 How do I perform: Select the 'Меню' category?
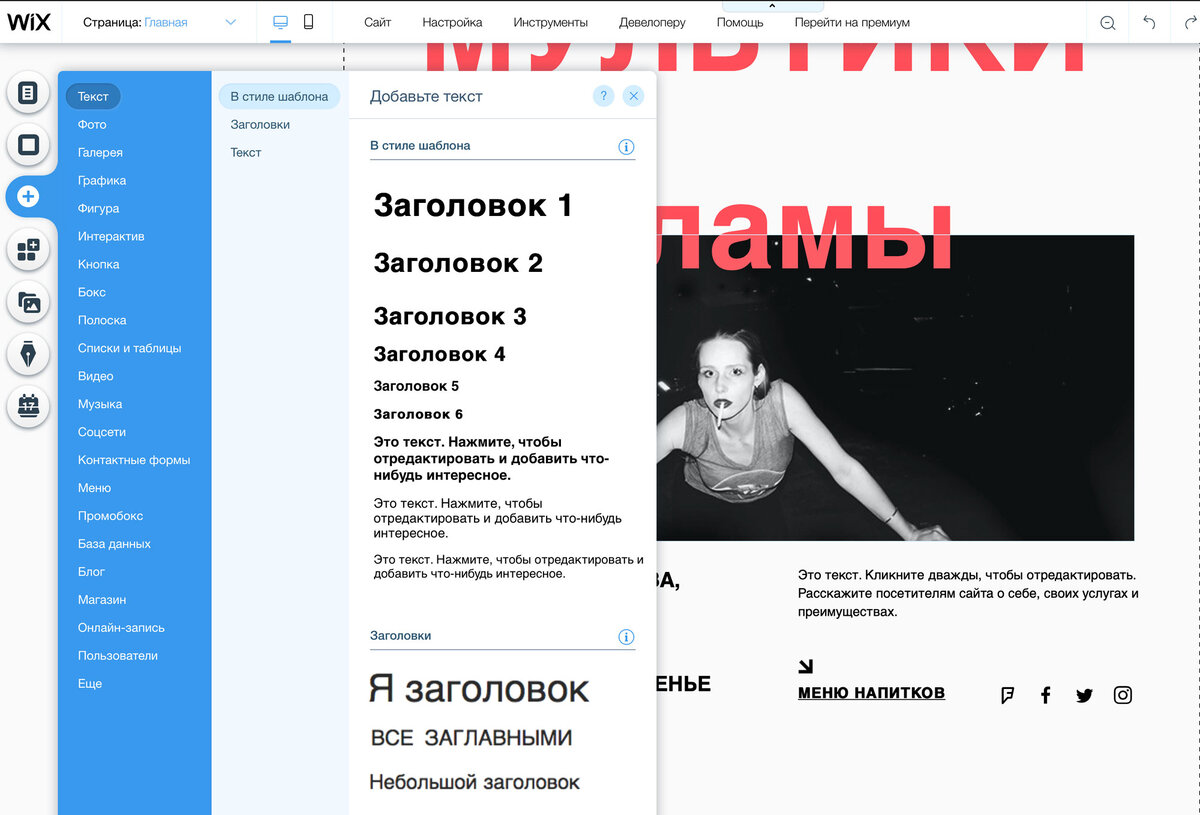(x=94, y=488)
